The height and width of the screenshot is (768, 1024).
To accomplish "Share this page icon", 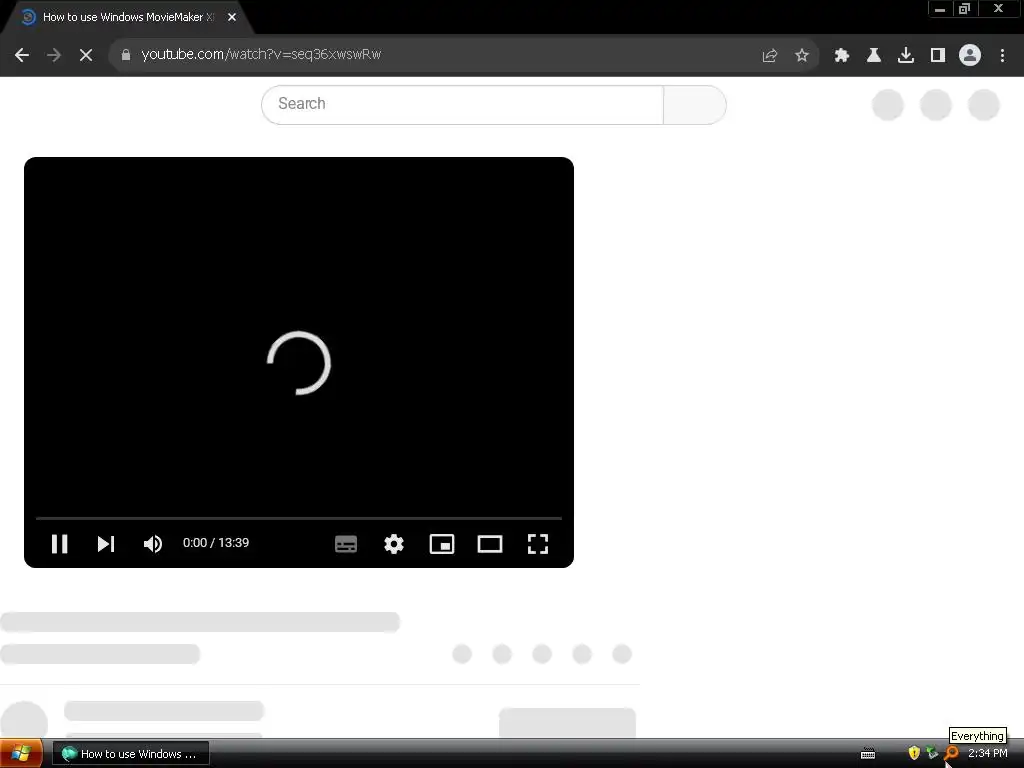I will (770, 55).
